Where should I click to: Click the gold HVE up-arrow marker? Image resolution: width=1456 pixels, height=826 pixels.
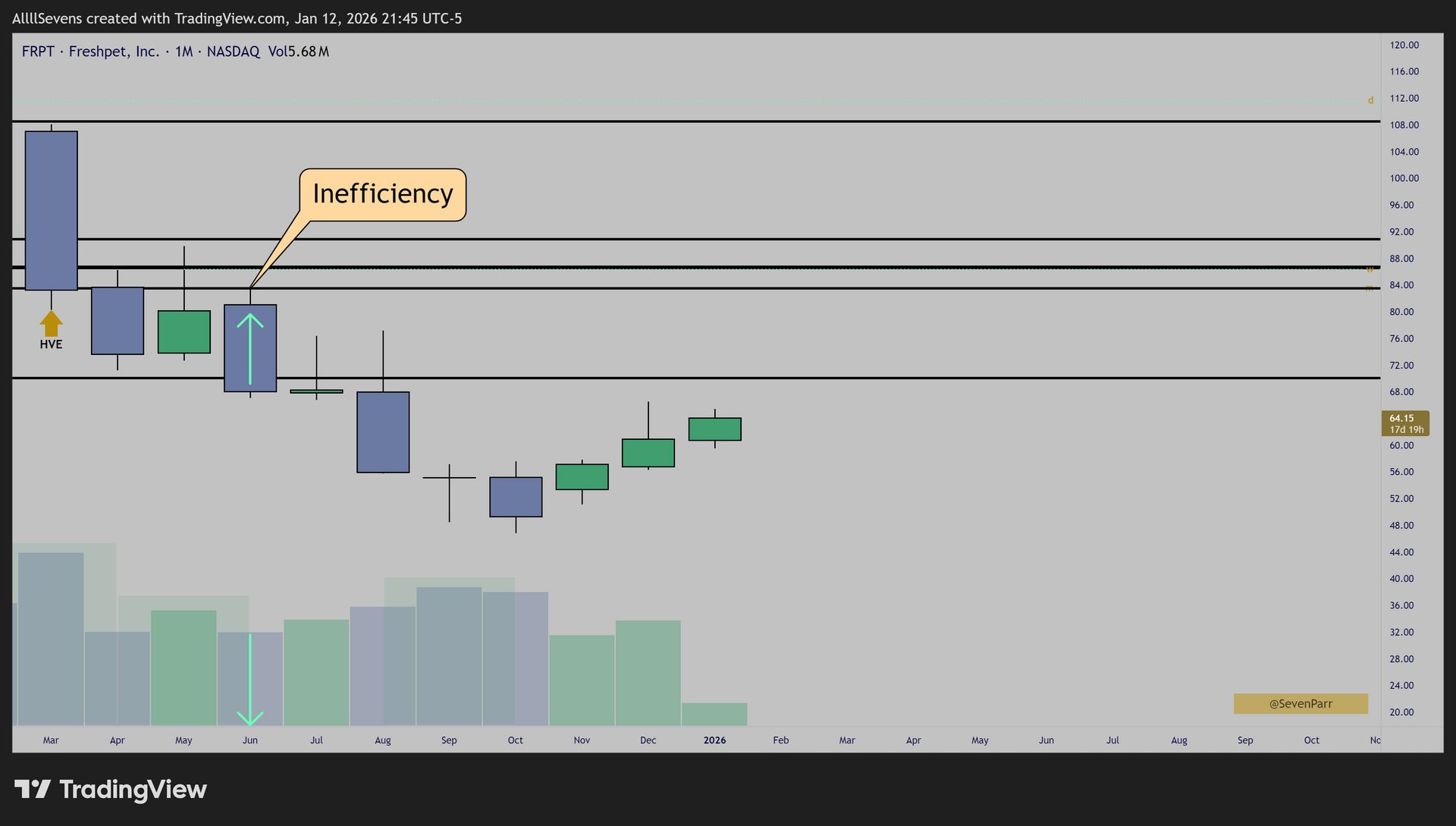(51, 324)
